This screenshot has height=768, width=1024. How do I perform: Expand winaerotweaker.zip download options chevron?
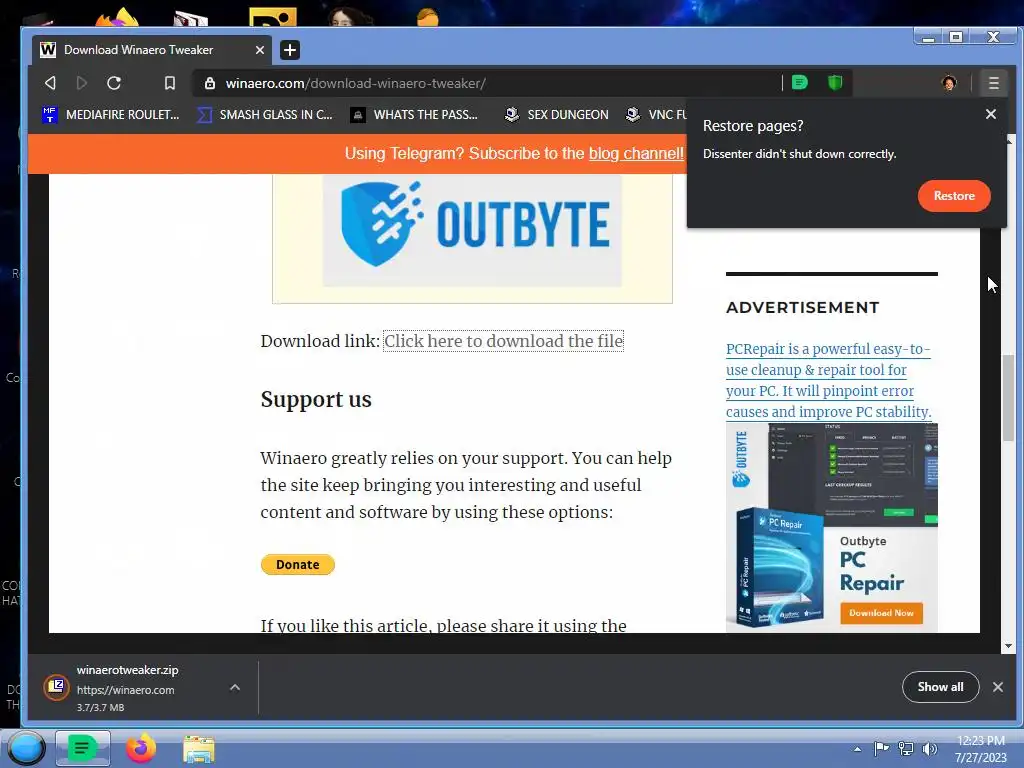coord(235,687)
